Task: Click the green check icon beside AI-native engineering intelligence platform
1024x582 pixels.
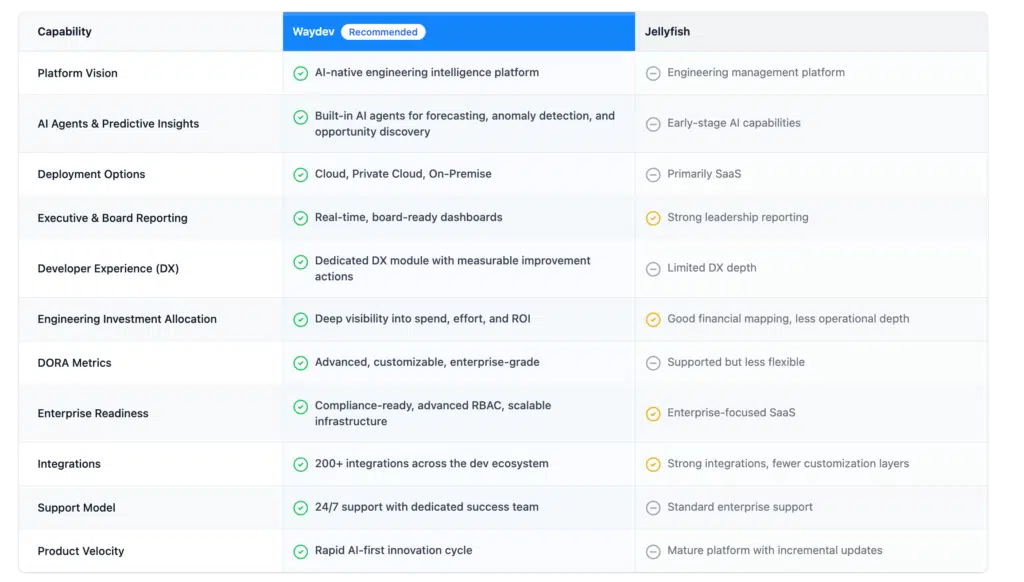Action: point(300,73)
